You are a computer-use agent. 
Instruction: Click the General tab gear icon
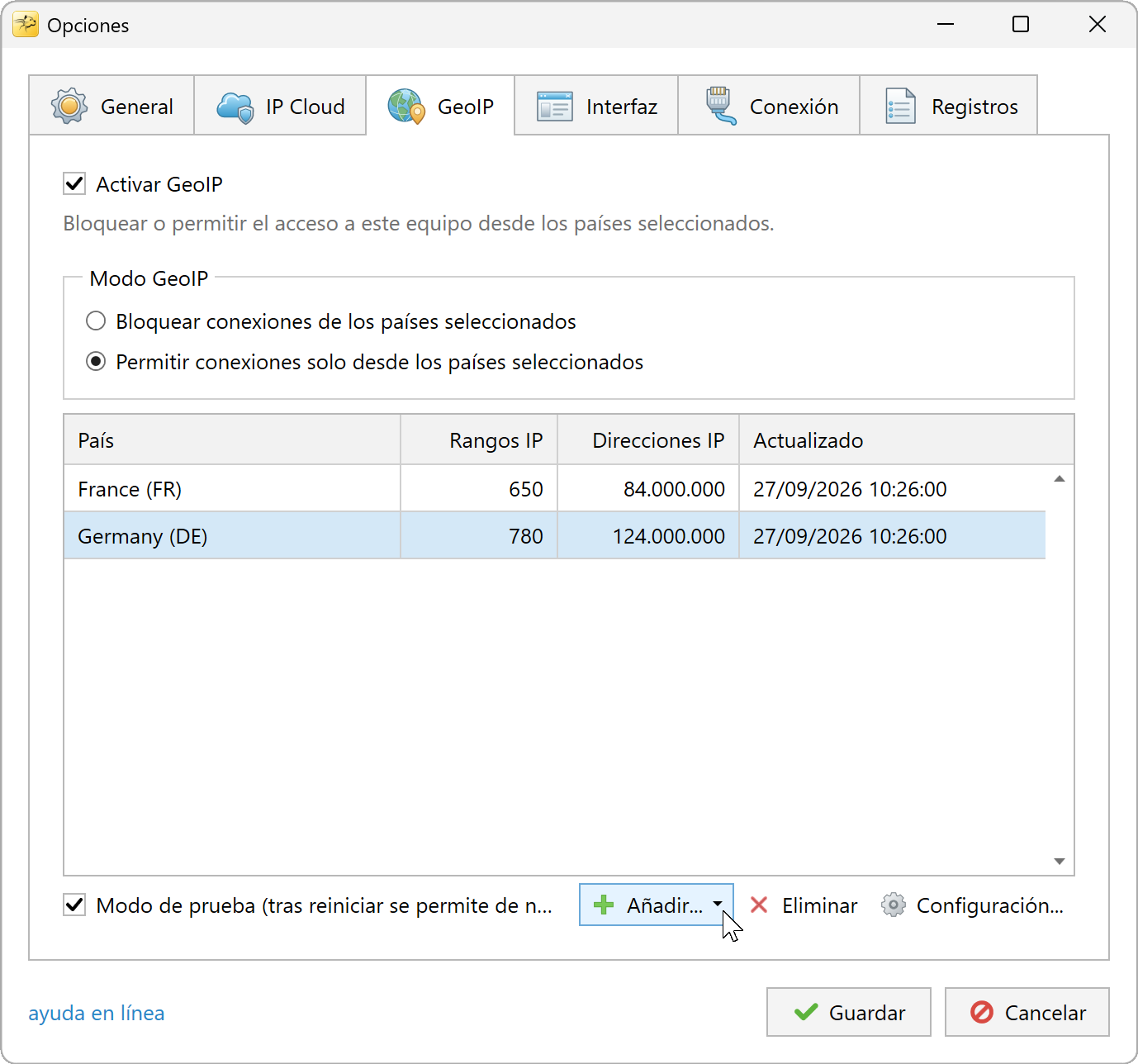[69, 106]
